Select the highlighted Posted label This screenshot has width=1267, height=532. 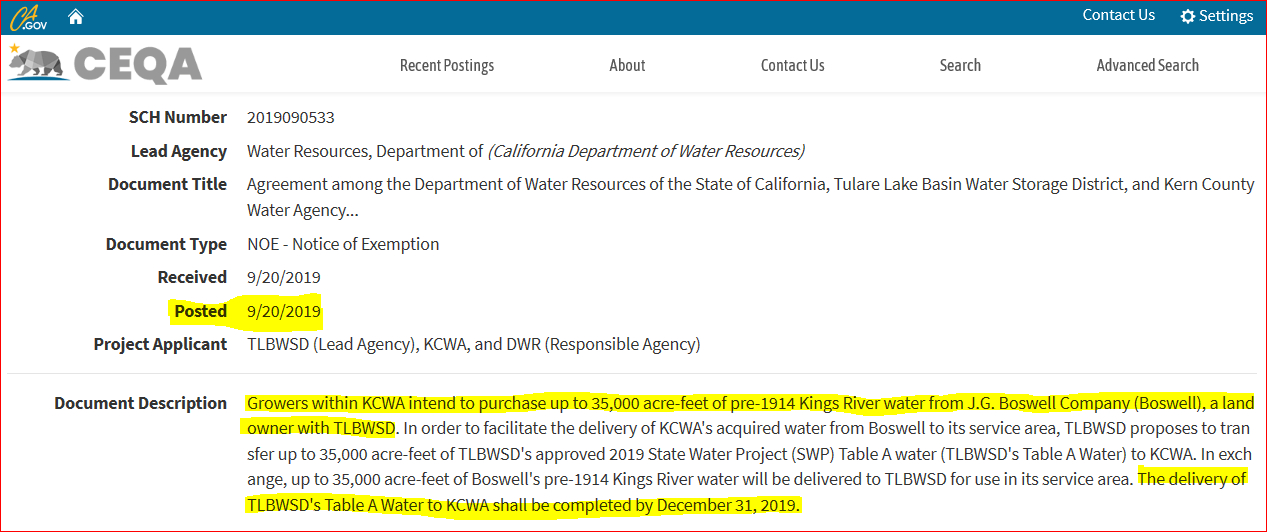[200, 311]
